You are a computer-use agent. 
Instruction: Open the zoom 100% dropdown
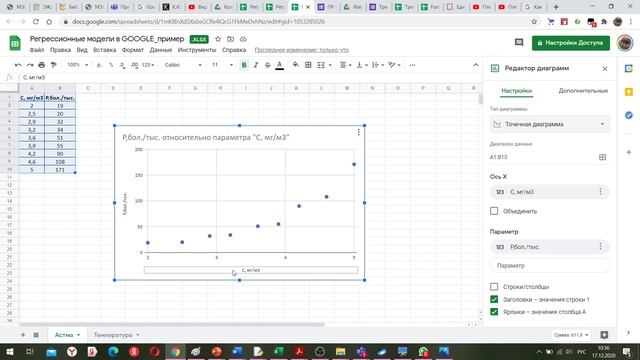point(78,65)
